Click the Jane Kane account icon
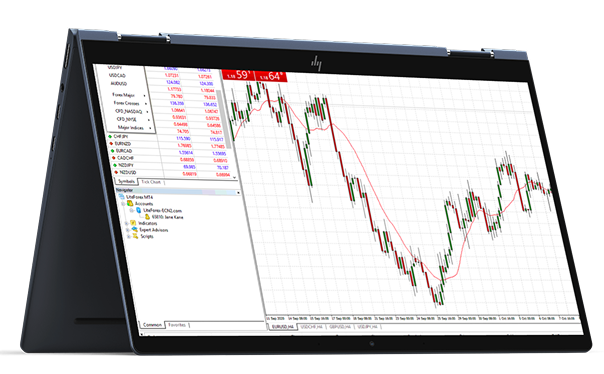This screenshot has height=374, width=604. [x=147, y=217]
